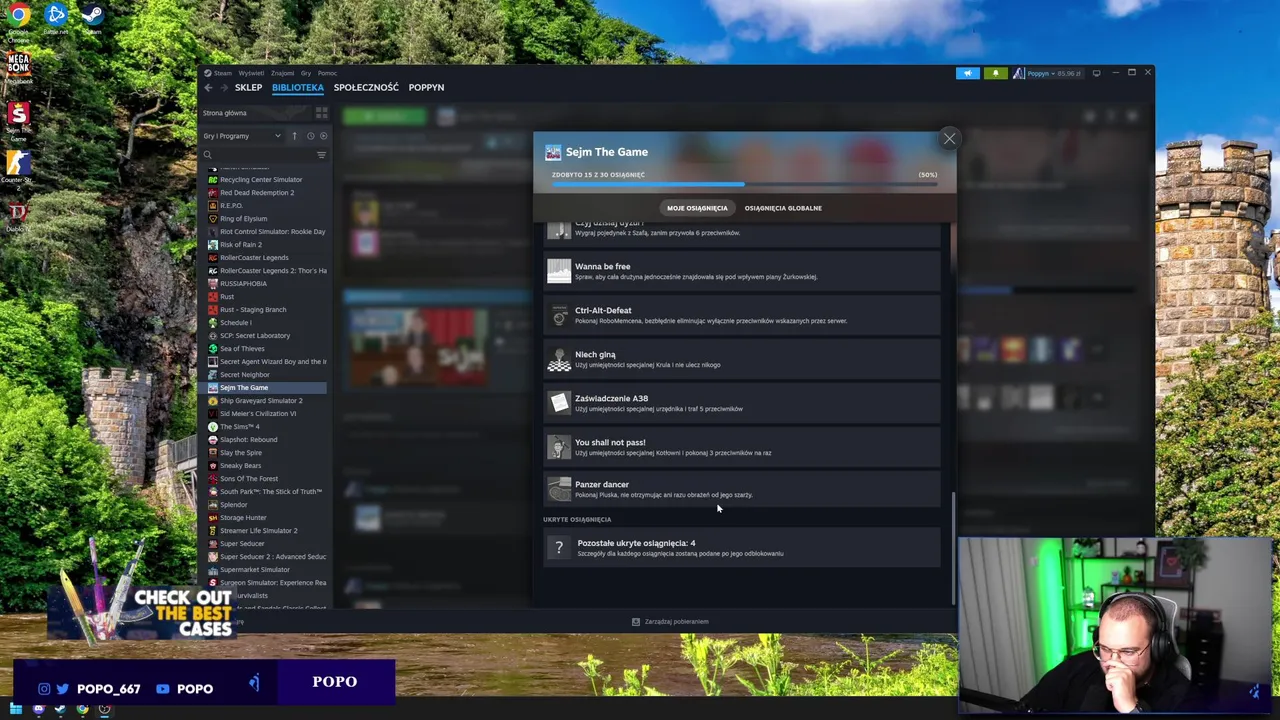The height and width of the screenshot is (720, 1280).
Task: Click the library search field
Action: (258, 155)
